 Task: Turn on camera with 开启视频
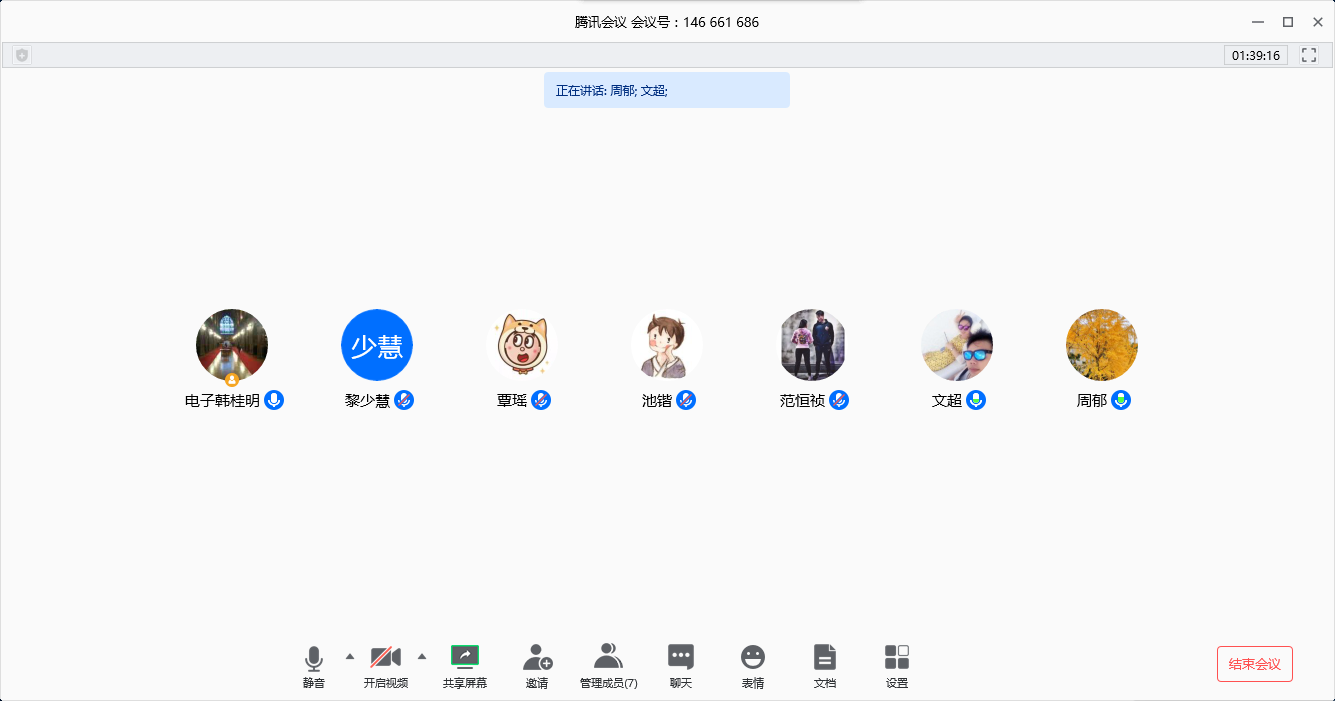(x=386, y=657)
